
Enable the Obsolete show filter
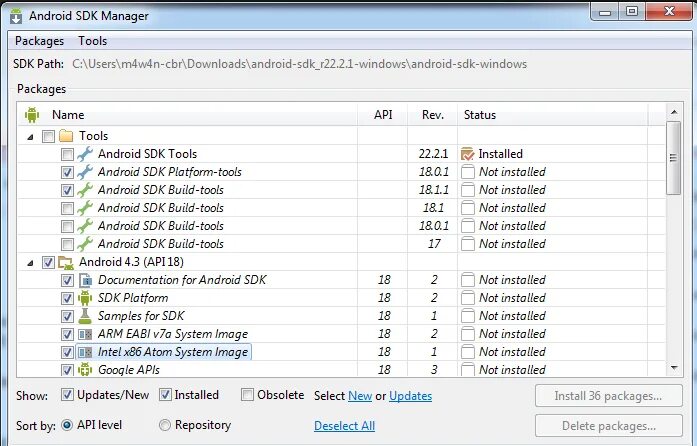247,394
